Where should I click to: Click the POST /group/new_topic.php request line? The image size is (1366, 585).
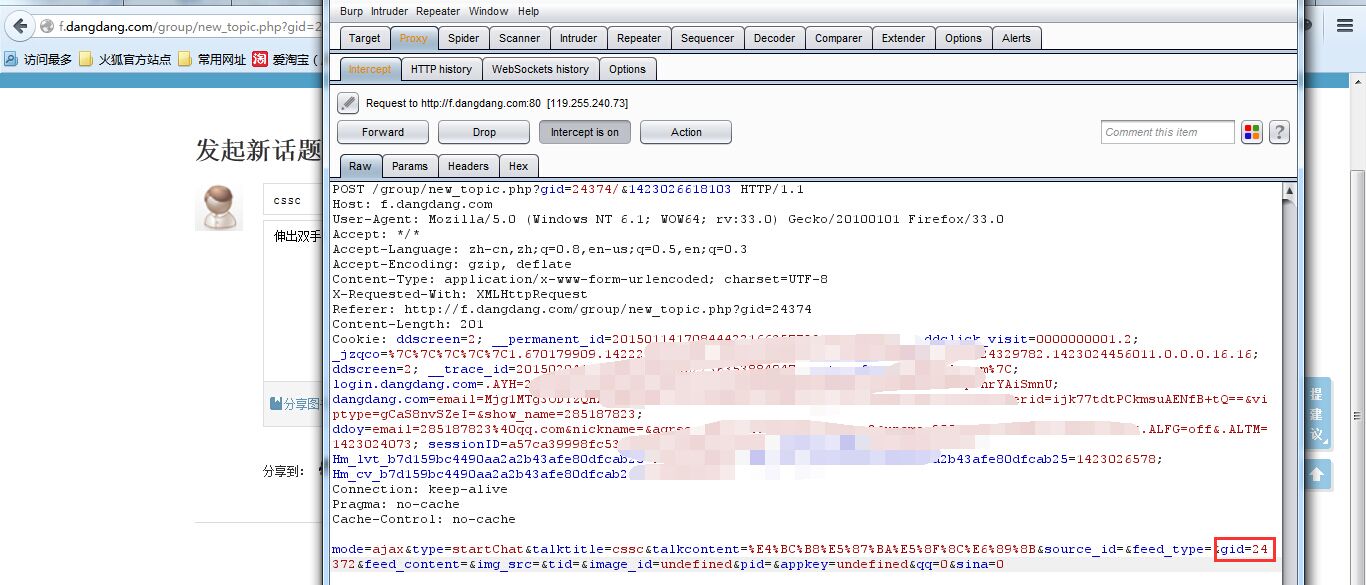568,189
